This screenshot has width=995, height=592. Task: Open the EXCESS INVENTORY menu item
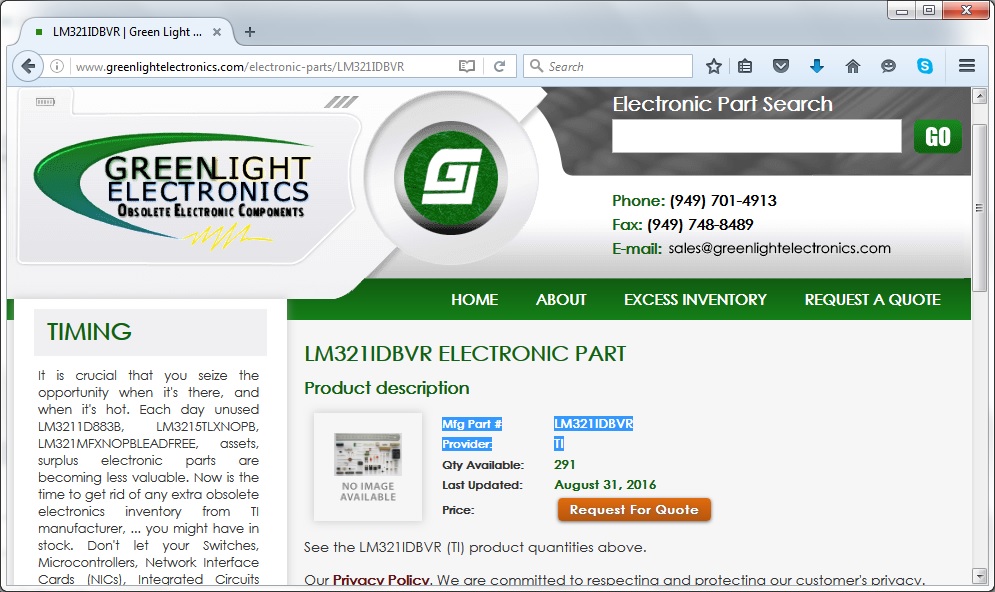point(695,299)
